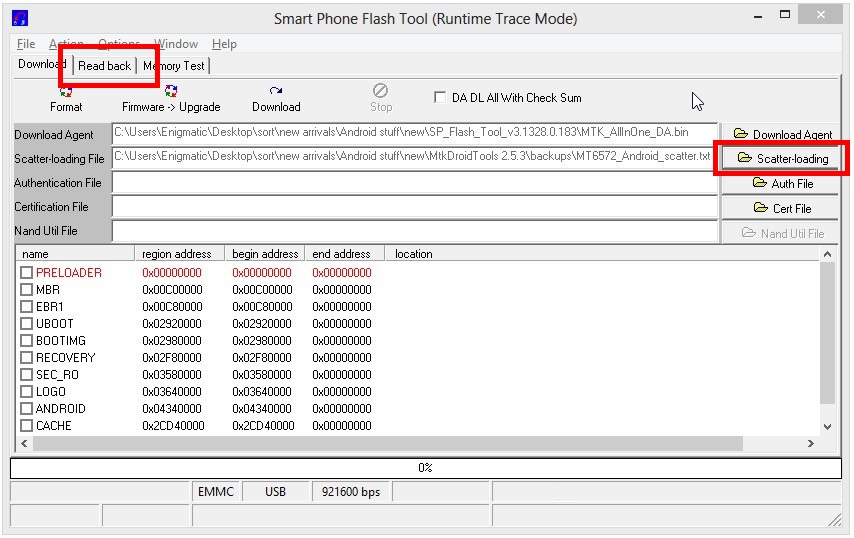Viewport: 854px width, 538px height.
Task: Click the Smart Phone Flash Tool title icon
Action: (x=20, y=19)
